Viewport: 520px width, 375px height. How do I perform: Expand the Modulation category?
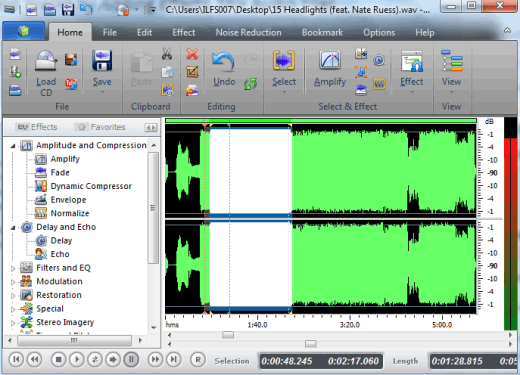pyautogui.click(x=13, y=282)
